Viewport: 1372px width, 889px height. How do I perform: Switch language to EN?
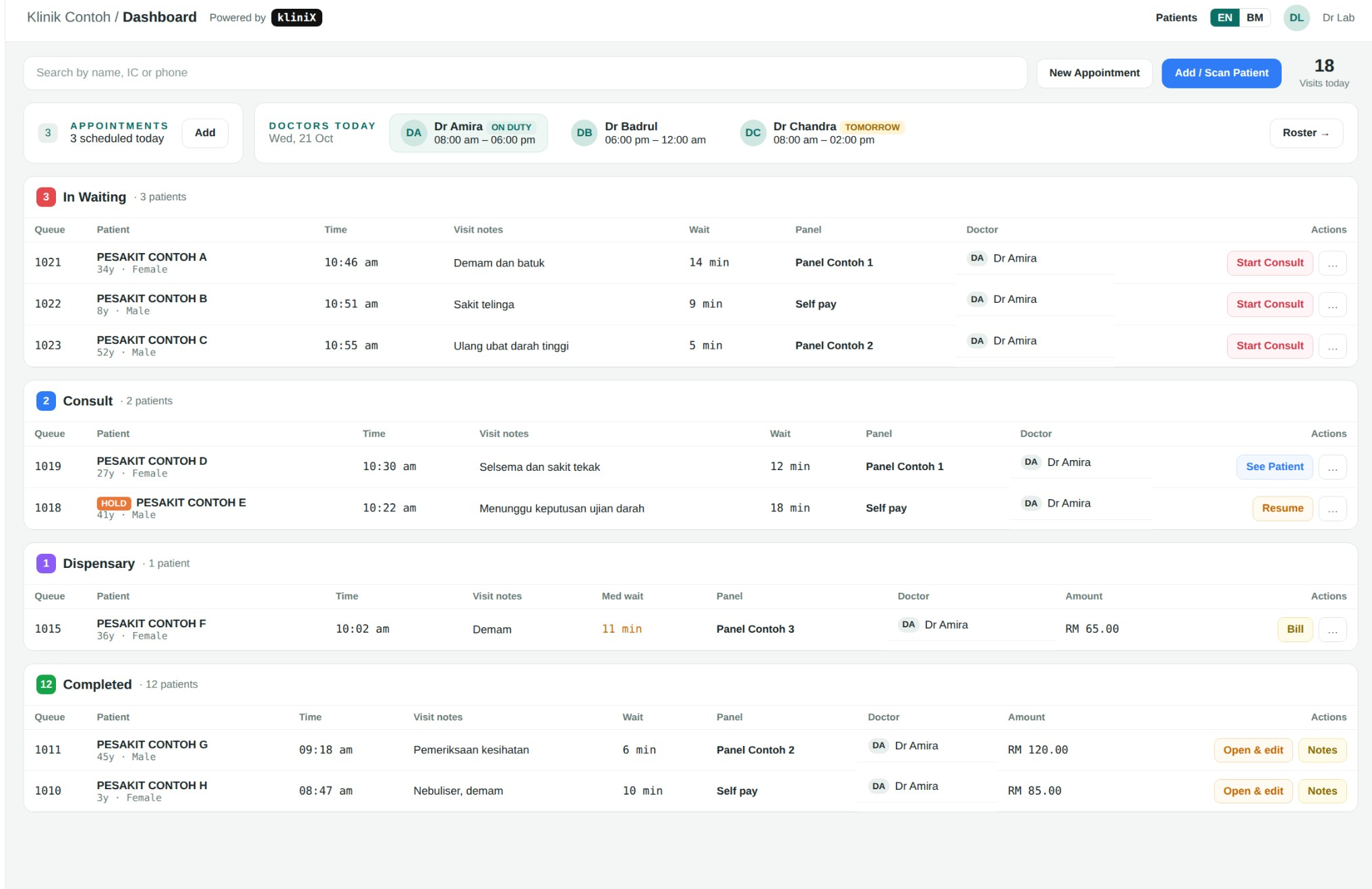[1224, 18]
